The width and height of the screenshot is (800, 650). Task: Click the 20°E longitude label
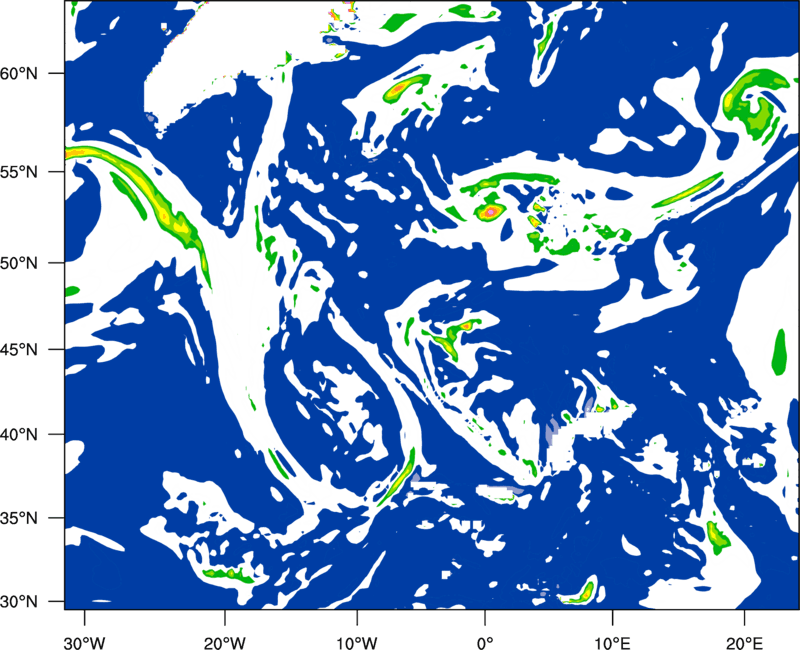click(744, 643)
